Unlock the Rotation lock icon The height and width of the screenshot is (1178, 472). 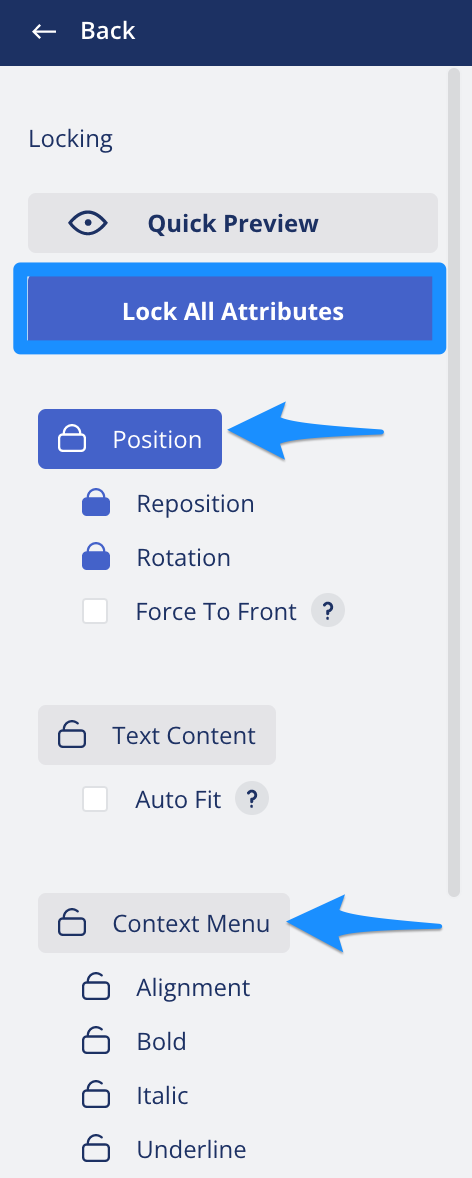pos(96,557)
